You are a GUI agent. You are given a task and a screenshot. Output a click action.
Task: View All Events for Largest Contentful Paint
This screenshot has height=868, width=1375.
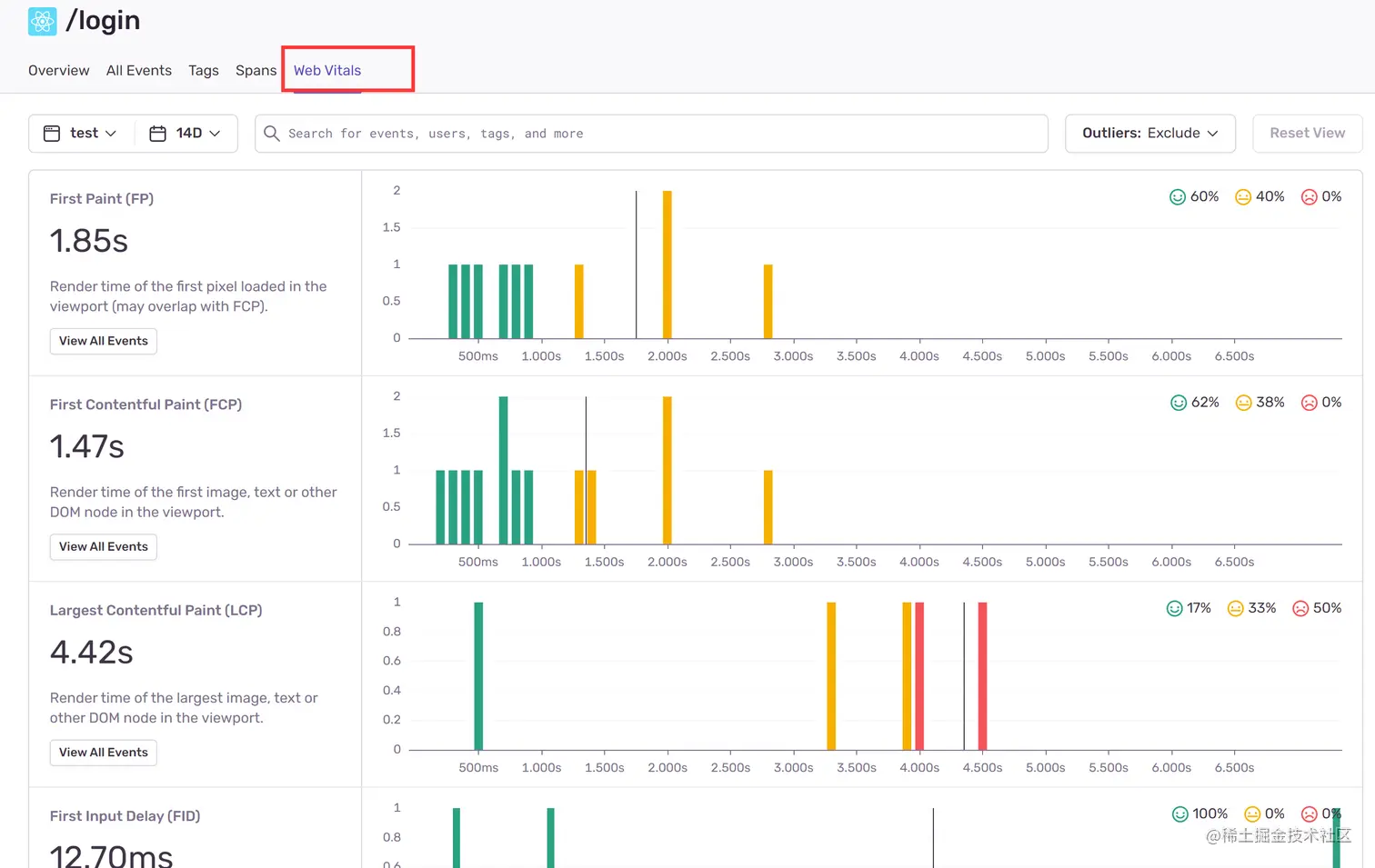[x=104, y=752]
